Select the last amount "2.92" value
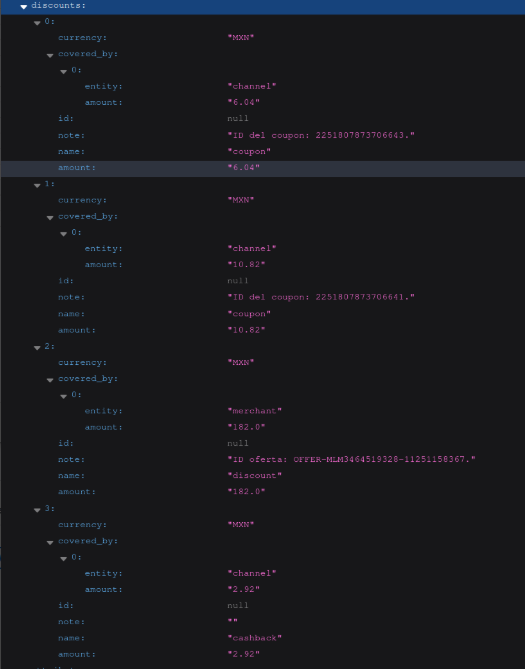Image resolution: width=525 pixels, height=671 pixels. point(243,654)
